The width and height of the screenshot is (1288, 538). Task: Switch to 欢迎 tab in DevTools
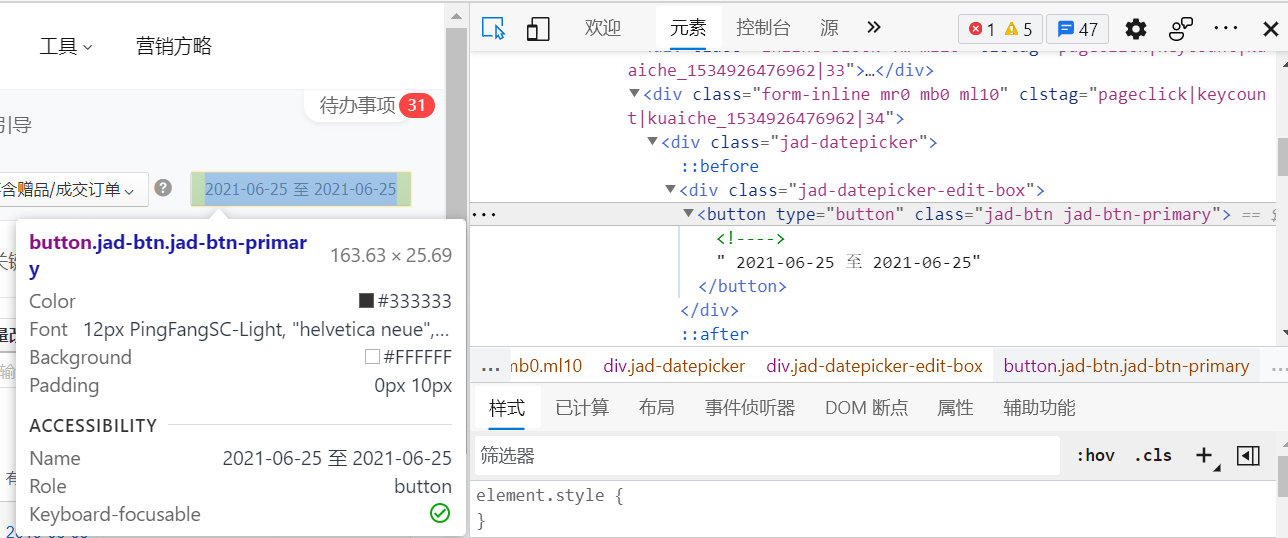[603, 28]
